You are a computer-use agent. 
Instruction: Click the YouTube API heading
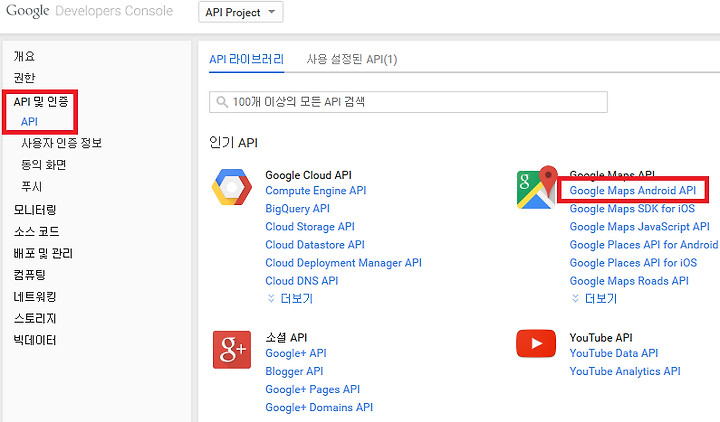click(601, 338)
